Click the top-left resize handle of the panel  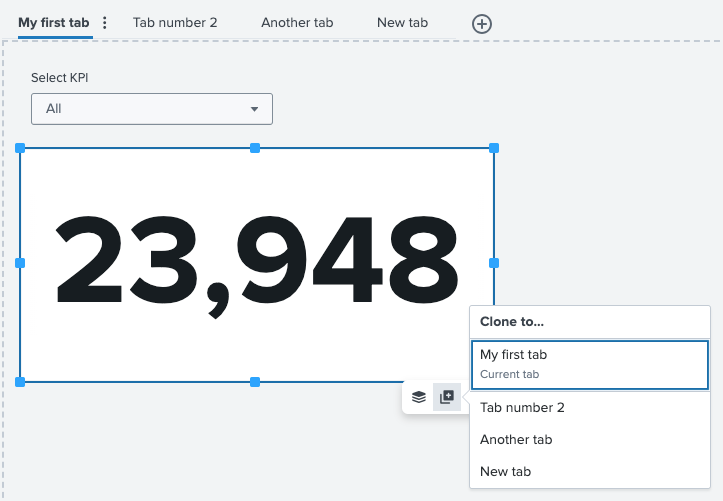(20, 148)
